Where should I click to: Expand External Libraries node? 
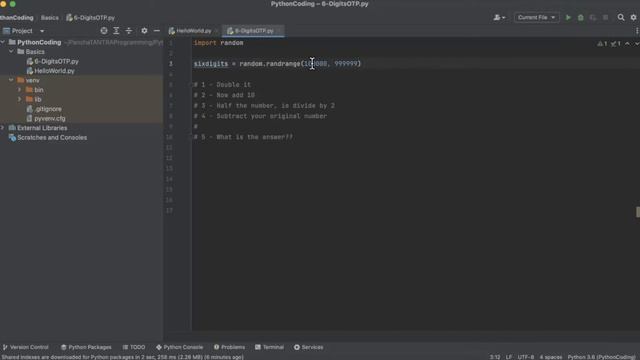point(3,128)
